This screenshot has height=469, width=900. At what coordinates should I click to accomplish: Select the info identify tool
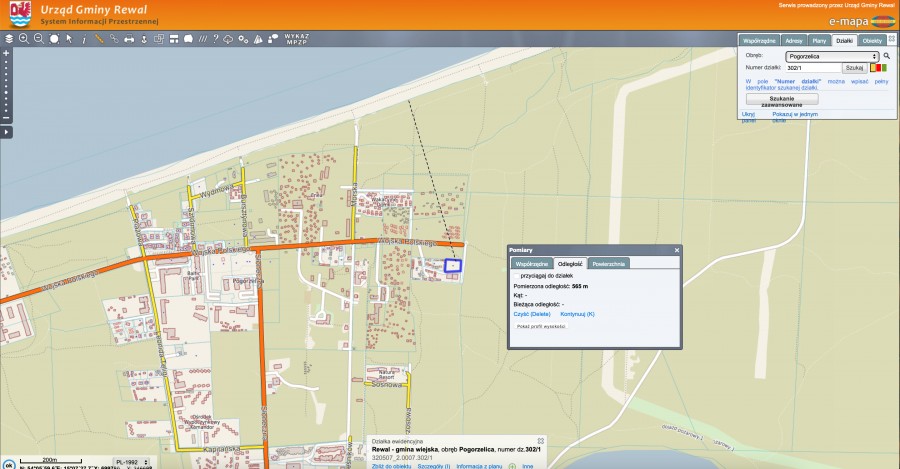(84, 39)
